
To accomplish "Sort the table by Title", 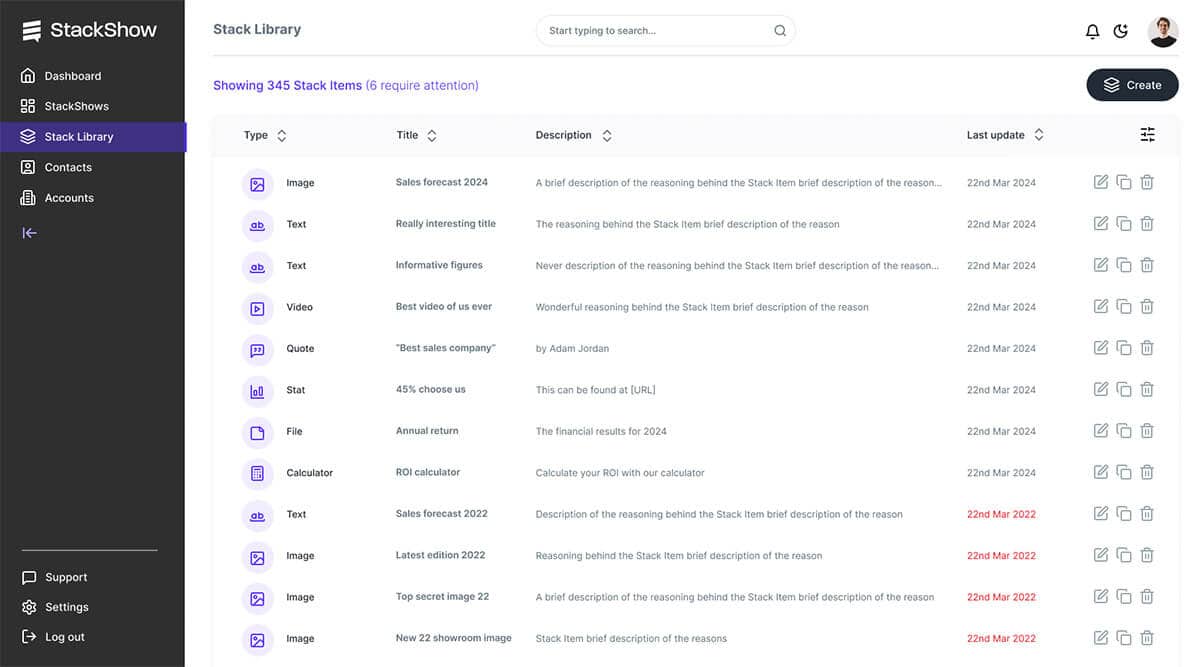I will 431,135.
